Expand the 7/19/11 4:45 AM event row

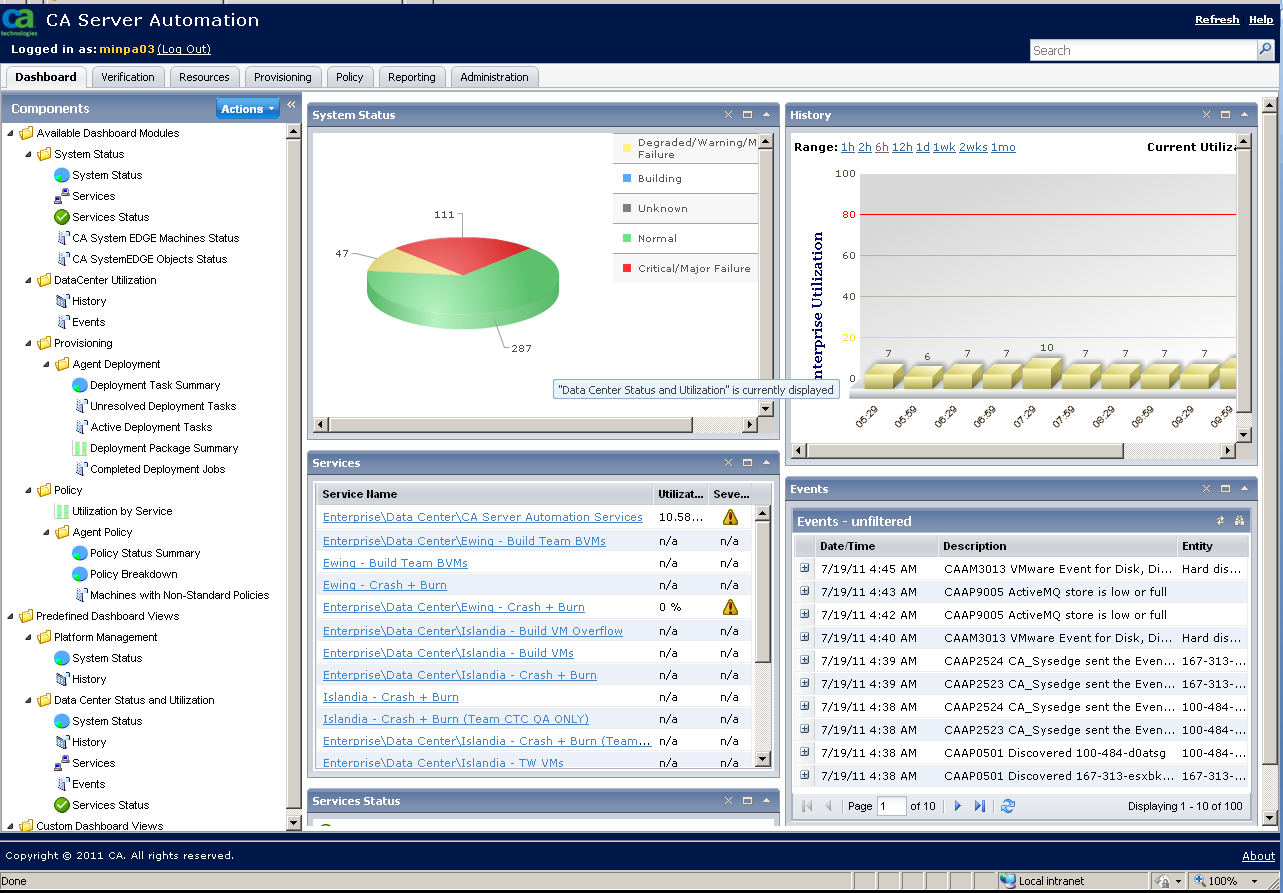click(804, 568)
